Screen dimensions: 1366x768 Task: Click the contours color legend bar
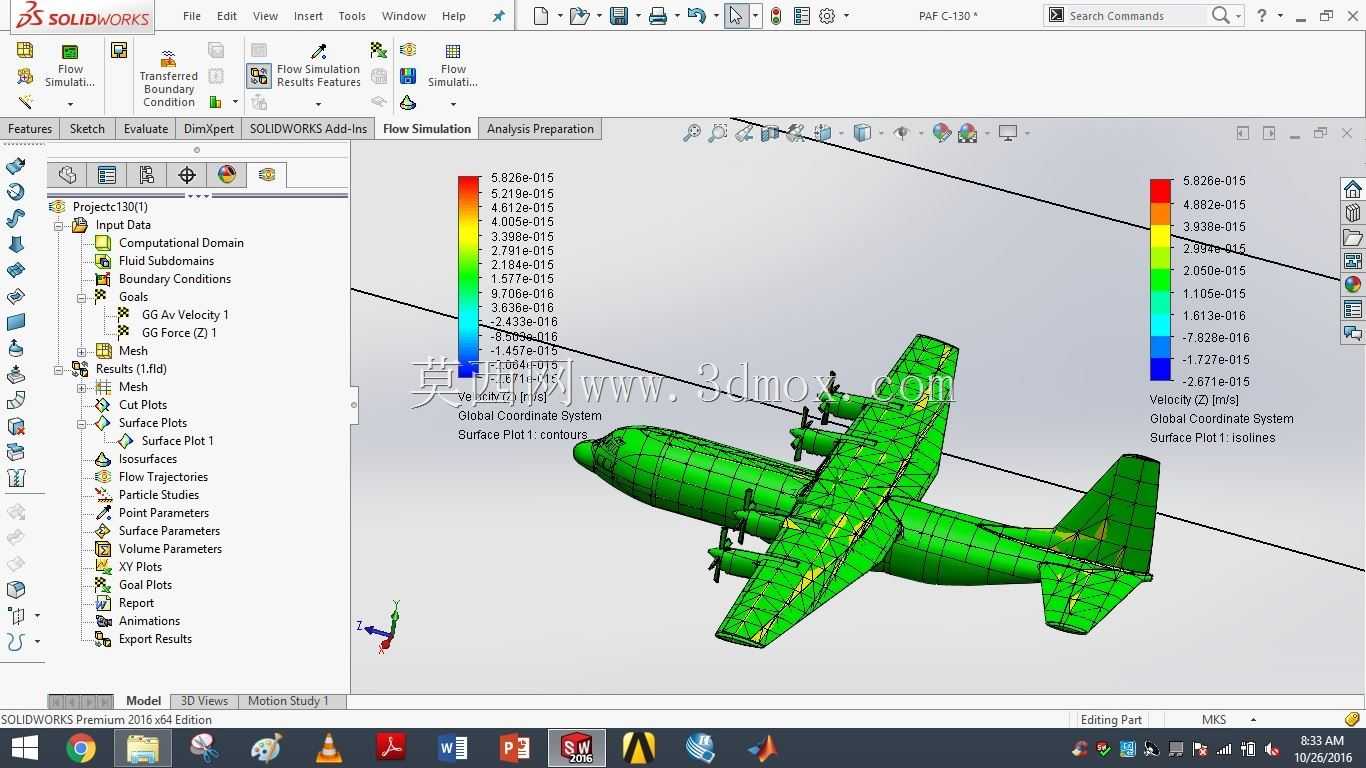pos(469,277)
